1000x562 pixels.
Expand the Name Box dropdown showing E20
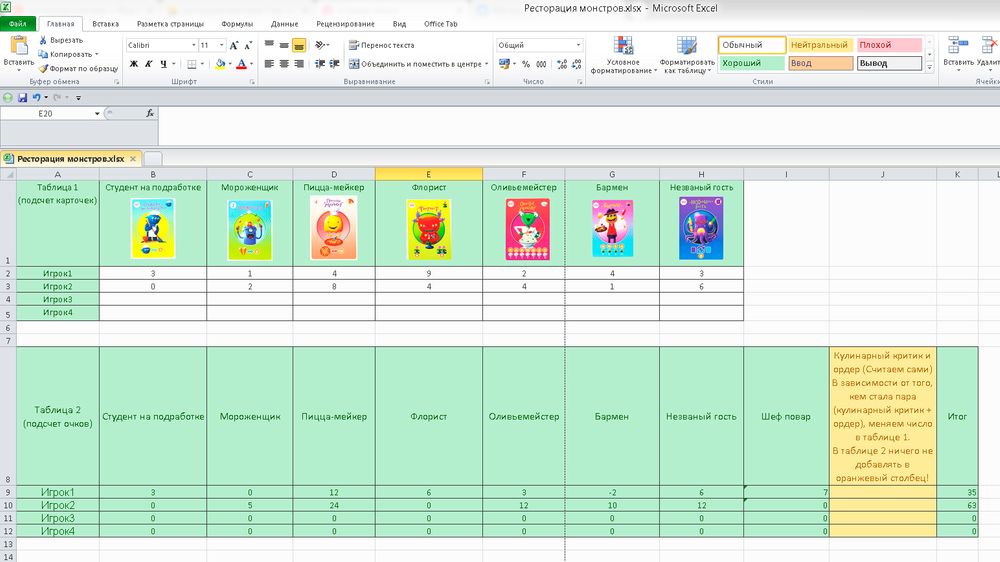pyautogui.click(x=97, y=114)
